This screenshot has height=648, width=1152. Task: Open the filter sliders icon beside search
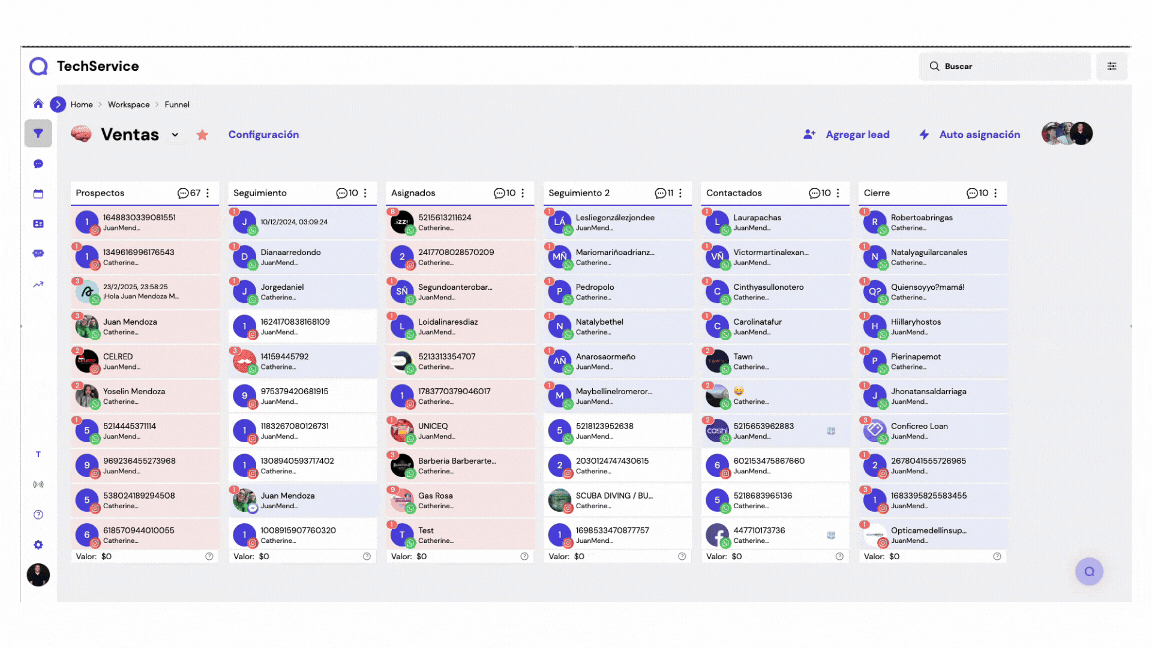coord(1111,66)
